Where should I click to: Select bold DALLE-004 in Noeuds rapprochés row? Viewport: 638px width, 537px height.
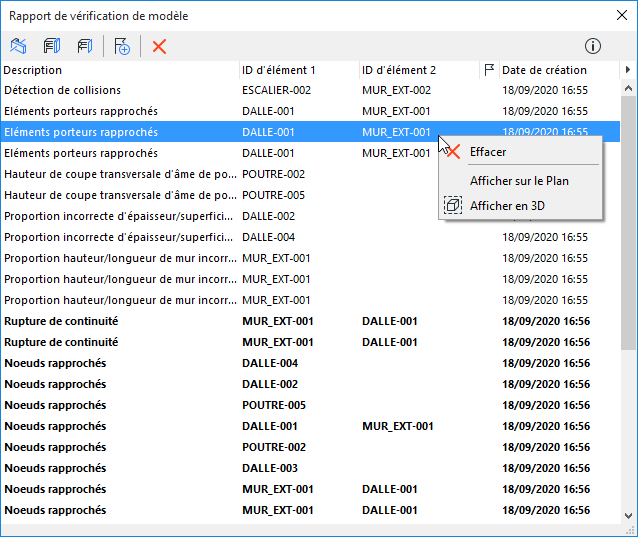[x=270, y=363]
